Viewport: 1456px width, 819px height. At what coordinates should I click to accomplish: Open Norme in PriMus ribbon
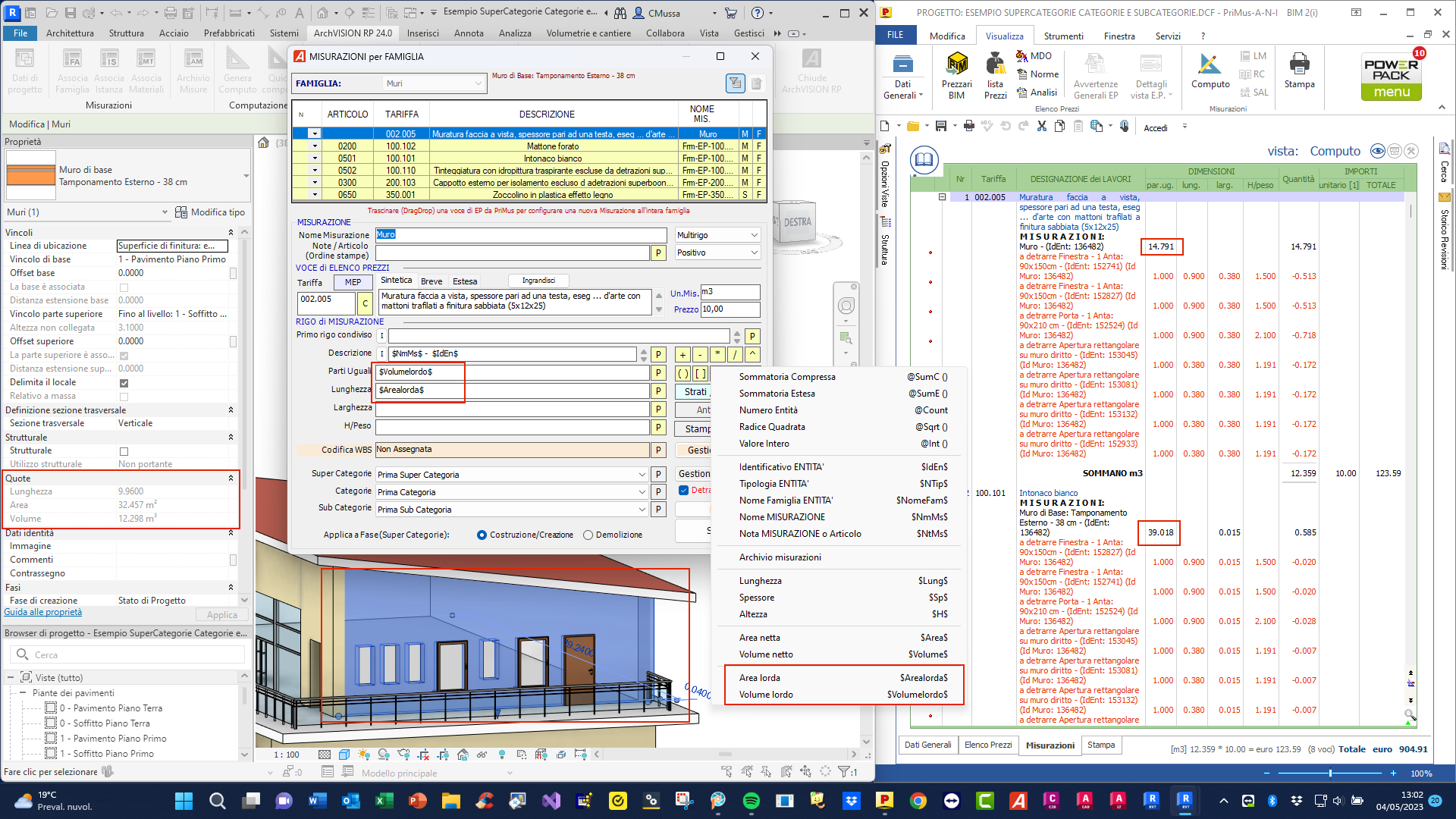click(1037, 74)
